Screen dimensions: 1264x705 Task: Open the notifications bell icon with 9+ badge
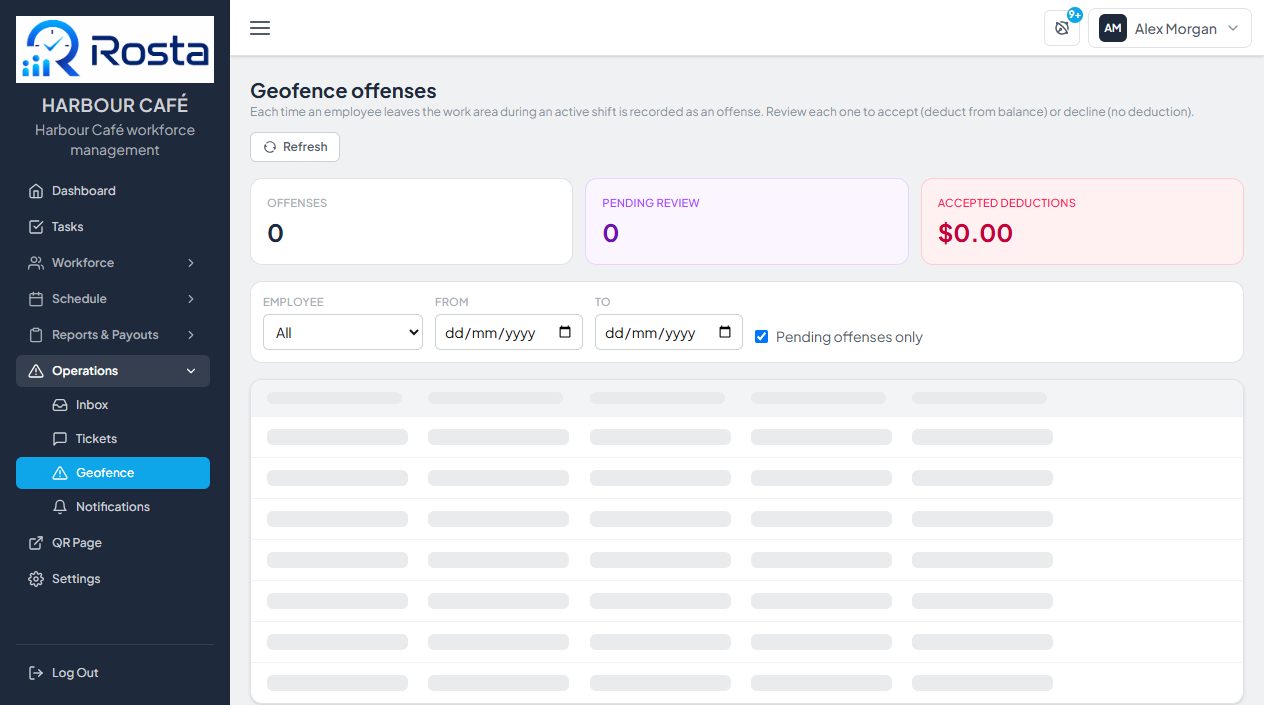(x=1062, y=28)
